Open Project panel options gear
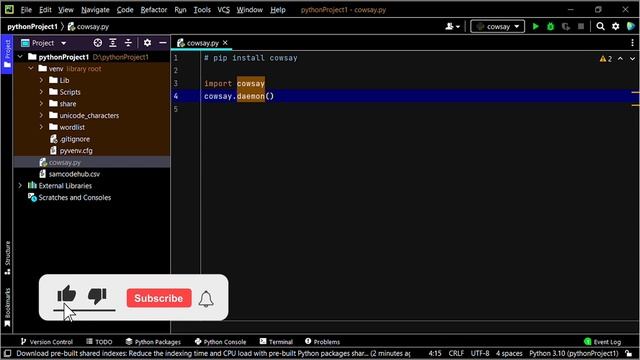Viewport: 640px width, 360px height. [x=147, y=43]
